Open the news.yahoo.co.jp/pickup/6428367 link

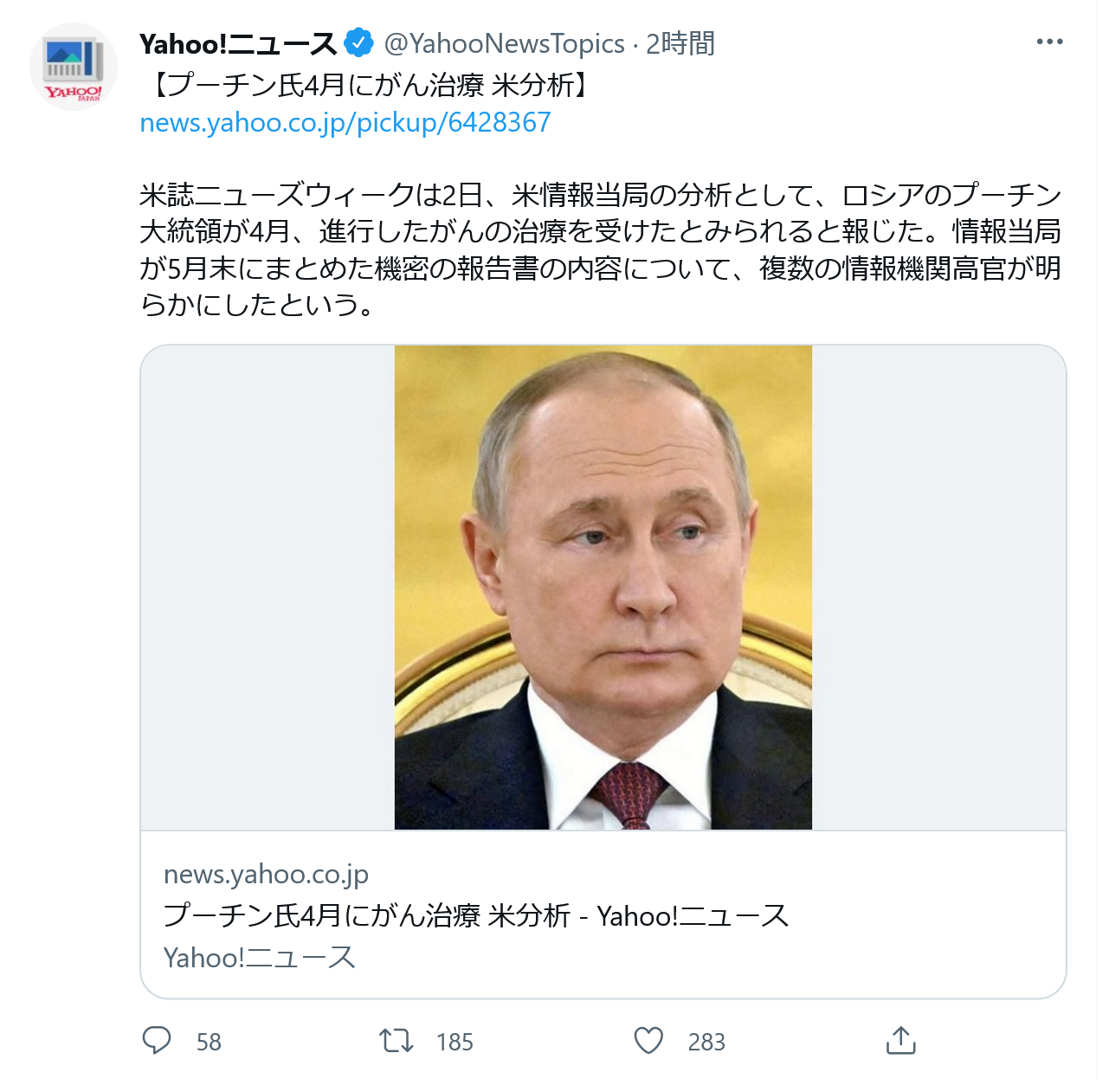[345, 123]
